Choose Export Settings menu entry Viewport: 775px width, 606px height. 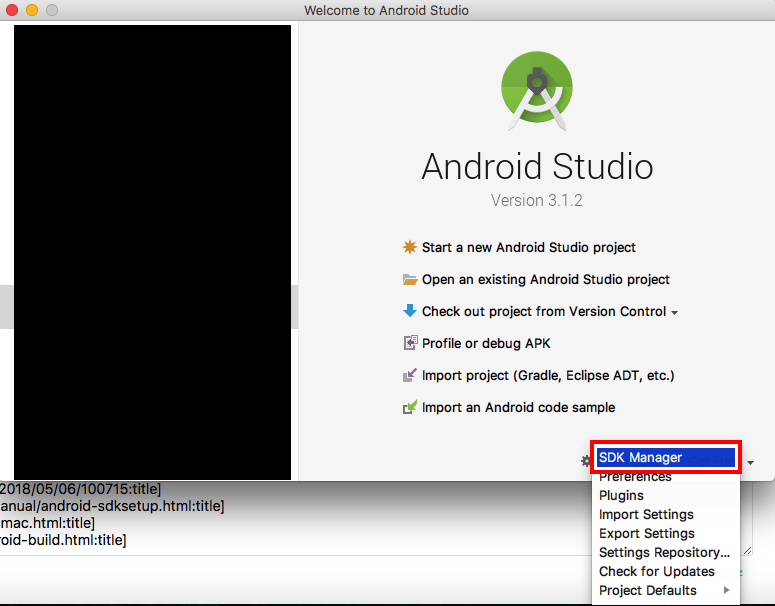pyautogui.click(x=666, y=533)
